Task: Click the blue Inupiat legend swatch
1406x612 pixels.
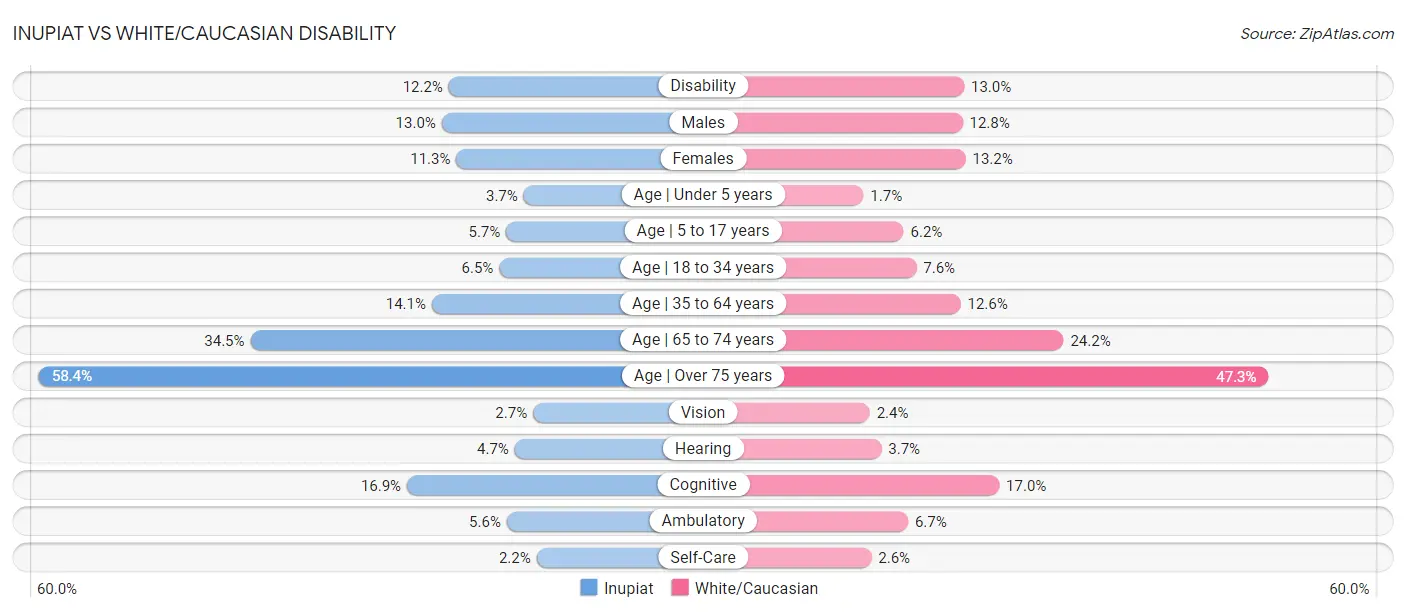Action: [589, 588]
